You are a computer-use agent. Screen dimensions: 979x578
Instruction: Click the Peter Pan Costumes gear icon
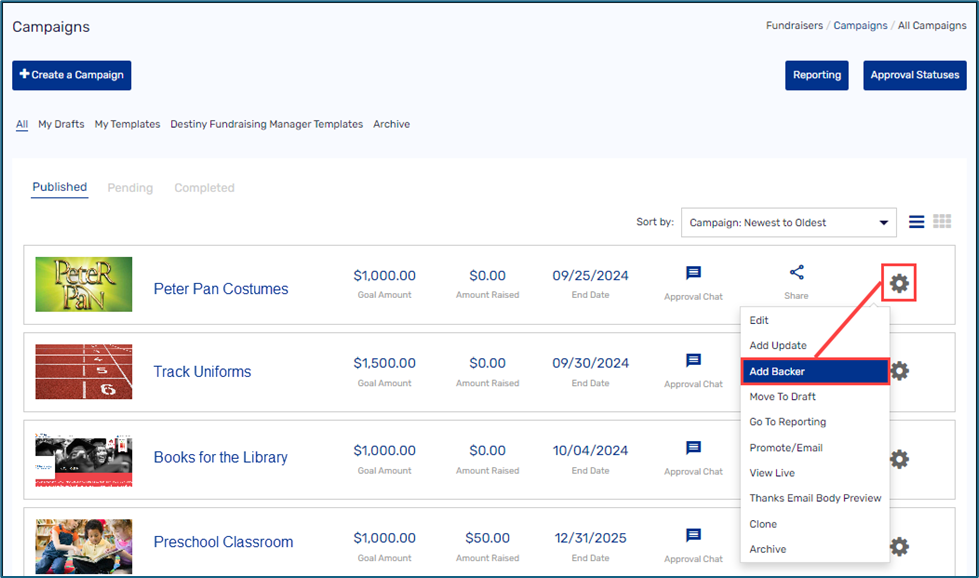click(899, 283)
